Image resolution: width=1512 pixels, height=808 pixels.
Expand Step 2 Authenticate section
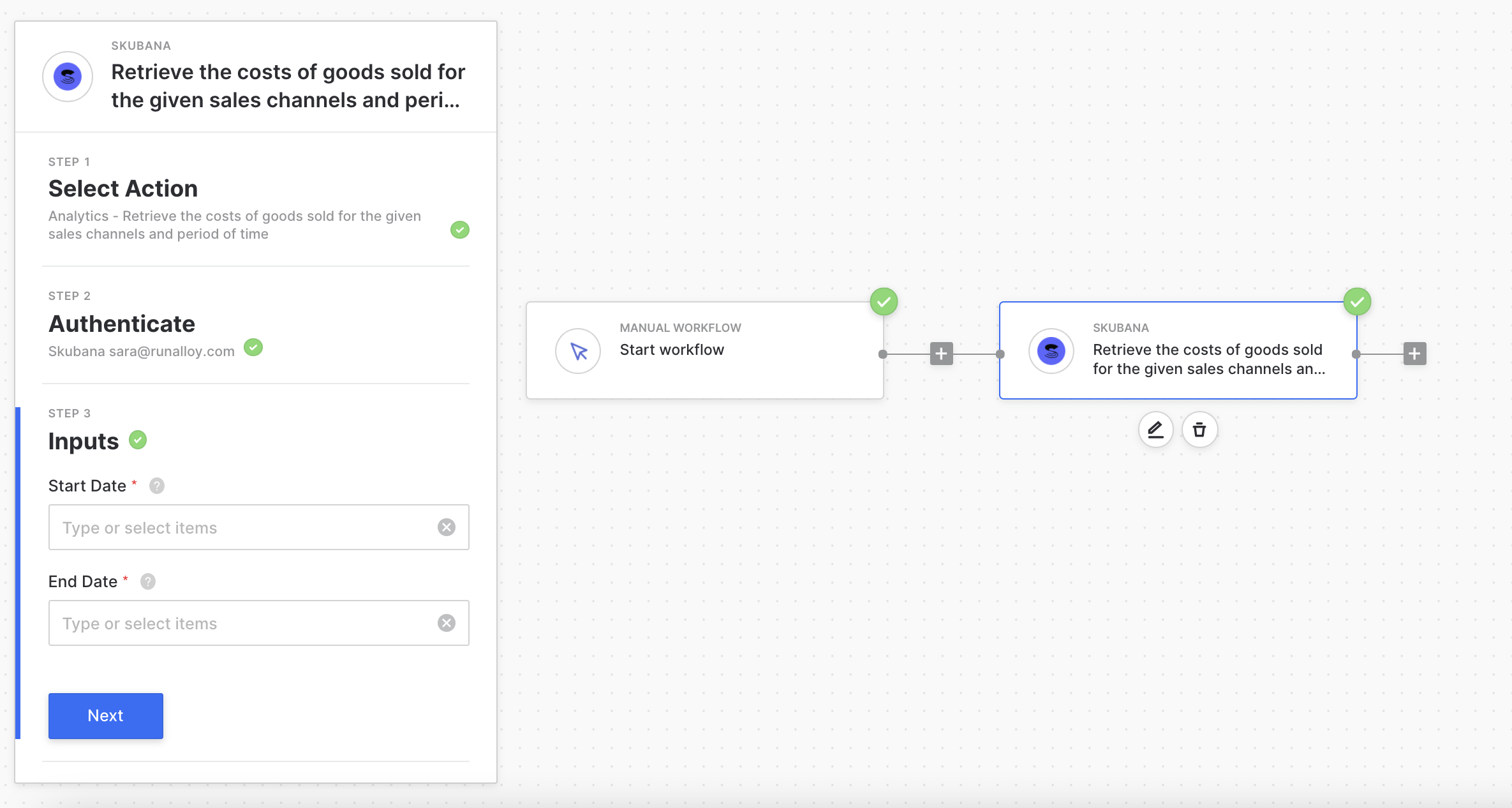[x=122, y=324]
